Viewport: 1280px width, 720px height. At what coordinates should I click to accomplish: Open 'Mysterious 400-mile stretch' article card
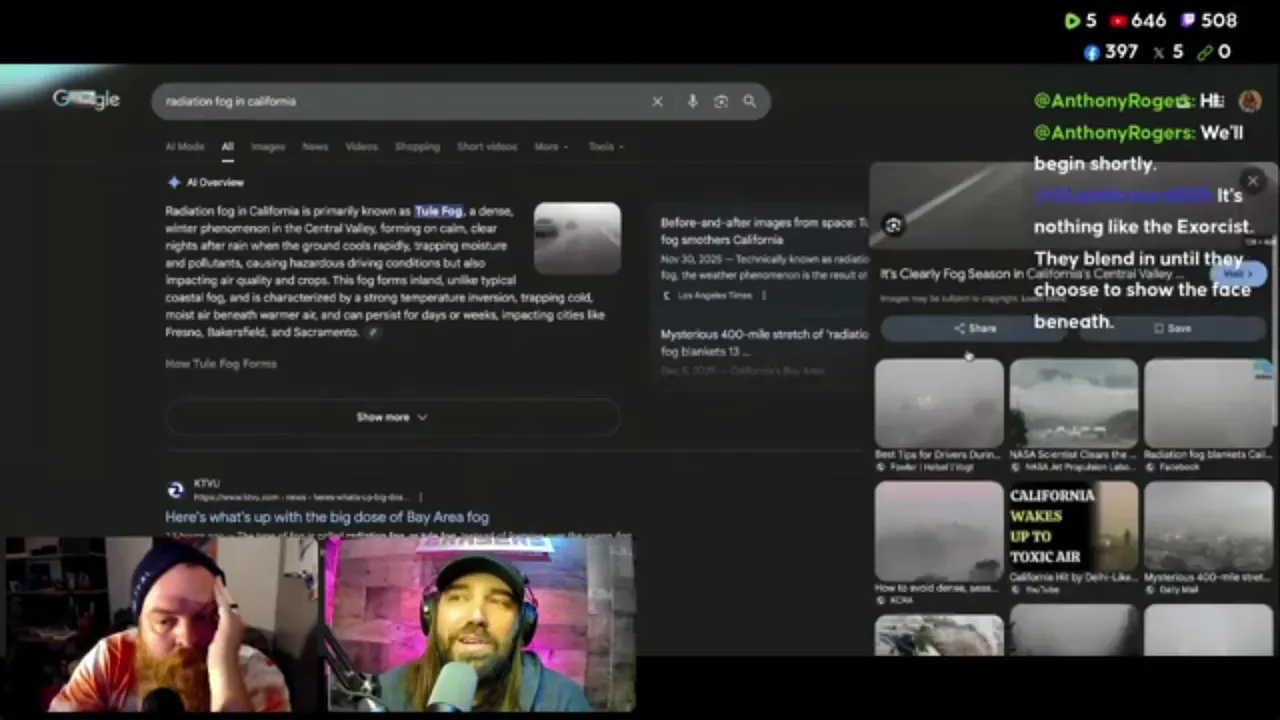pos(763,342)
